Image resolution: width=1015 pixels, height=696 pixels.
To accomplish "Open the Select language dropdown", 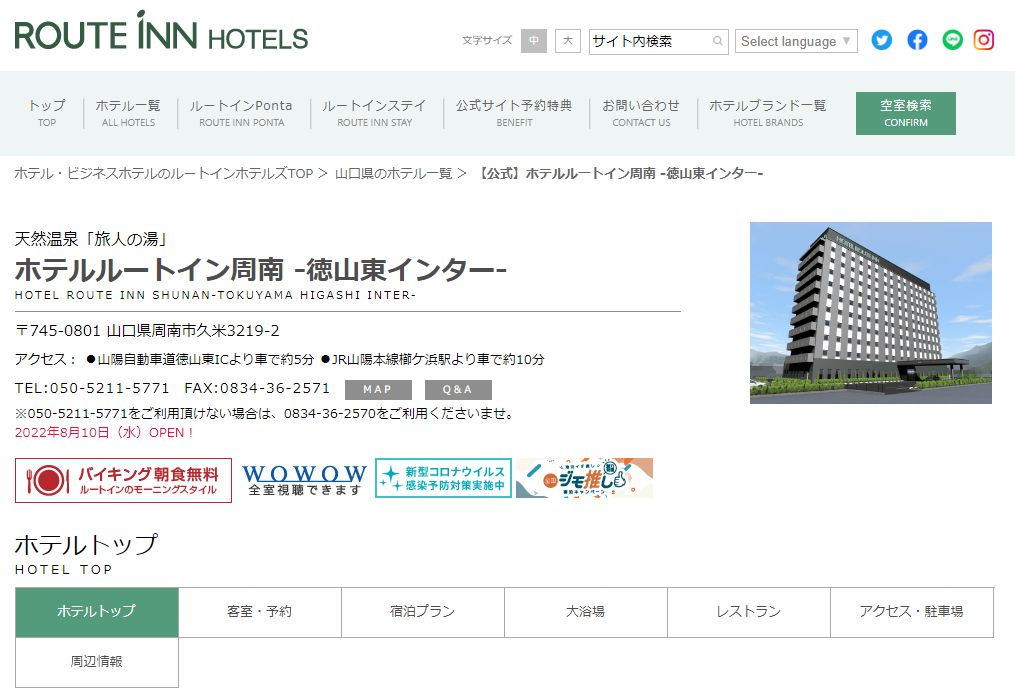I will 796,41.
